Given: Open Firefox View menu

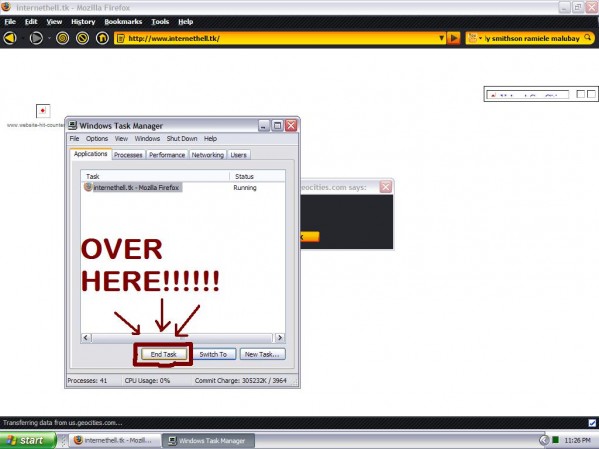Looking at the screenshot, I should click(54, 22).
